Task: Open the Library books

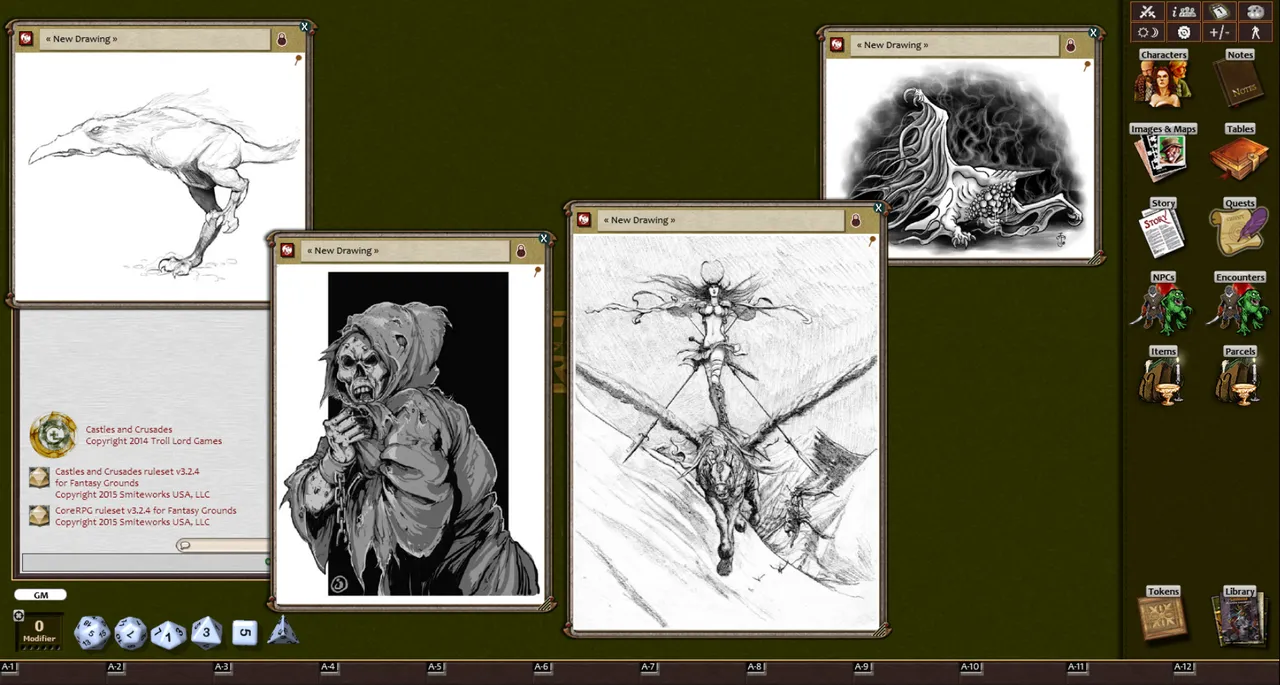Action: 1239,617
